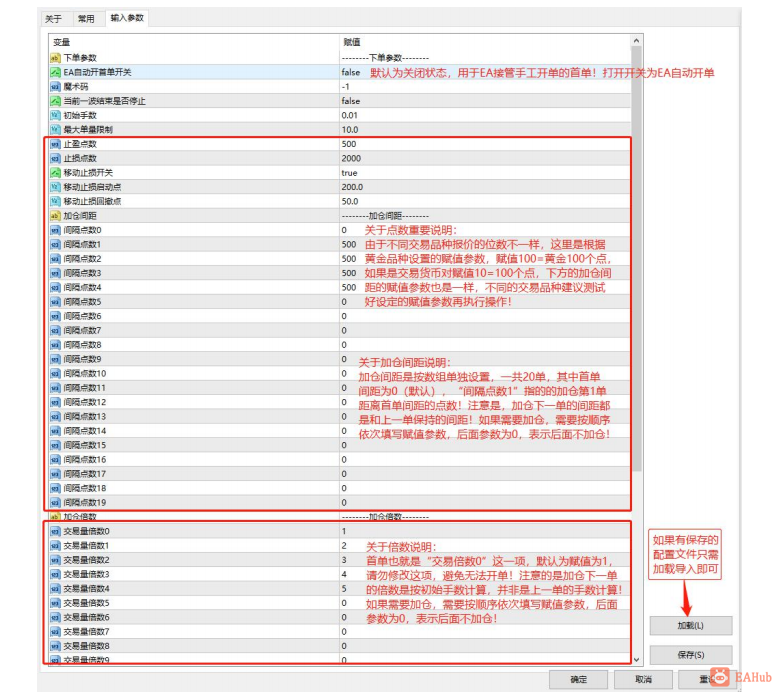
Task: Click the 移动止损启动点 double icon
Action: coord(55,187)
